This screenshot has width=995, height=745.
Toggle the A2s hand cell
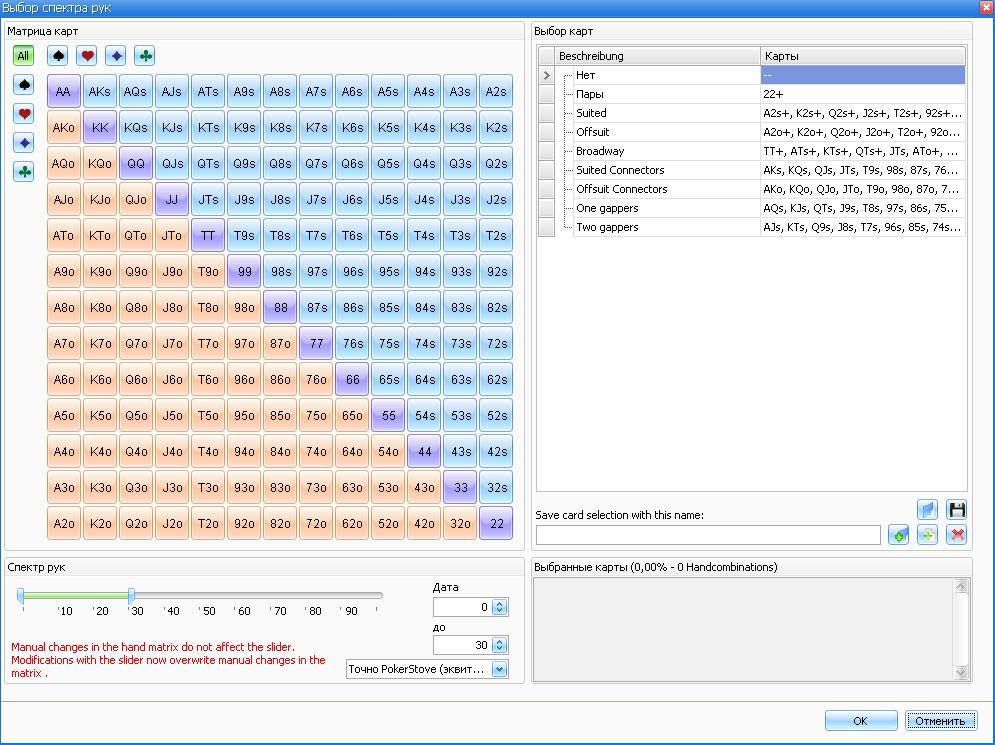496,91
